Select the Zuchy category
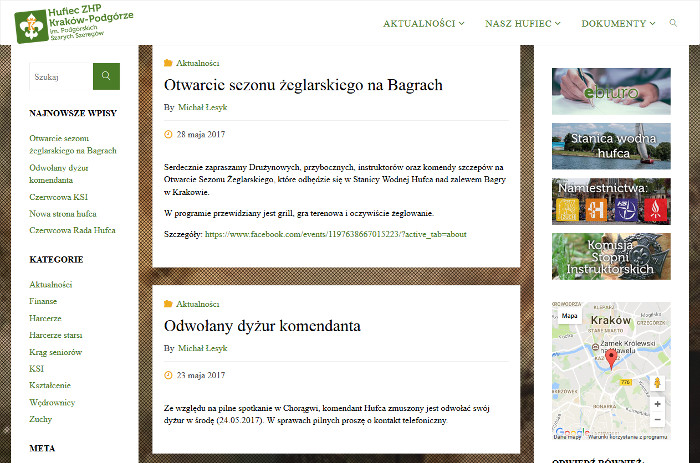 [x=41, y=419]
